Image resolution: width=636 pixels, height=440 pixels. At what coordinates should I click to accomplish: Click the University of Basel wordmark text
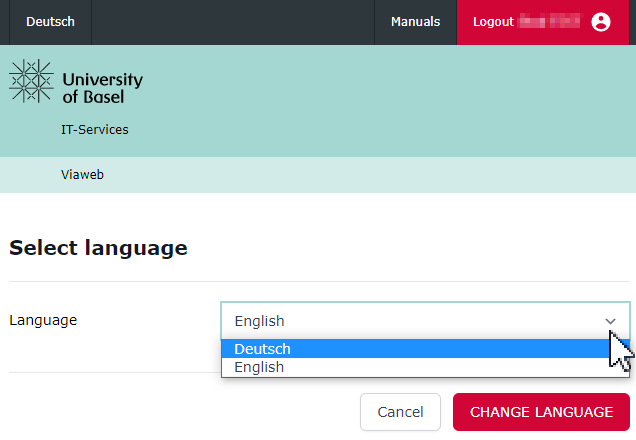coord(102,88)
